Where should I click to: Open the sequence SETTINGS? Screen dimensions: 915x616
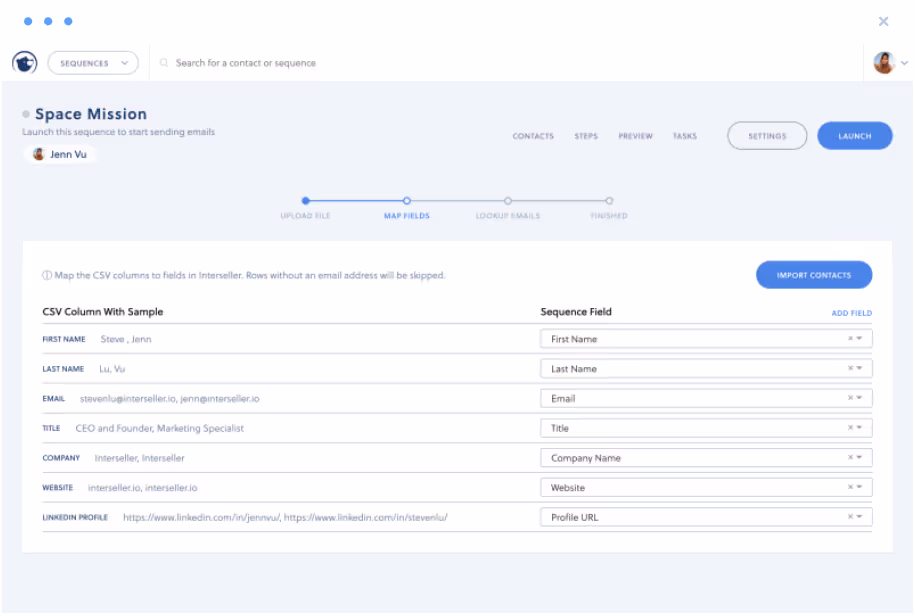(766, 135)
